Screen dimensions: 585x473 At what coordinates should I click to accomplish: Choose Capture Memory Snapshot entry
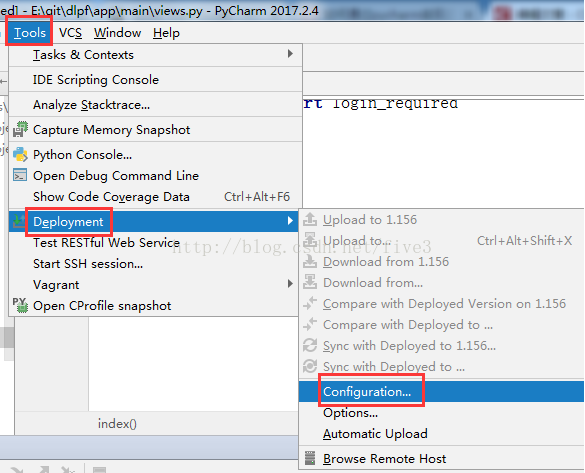[x=155, y=130]
